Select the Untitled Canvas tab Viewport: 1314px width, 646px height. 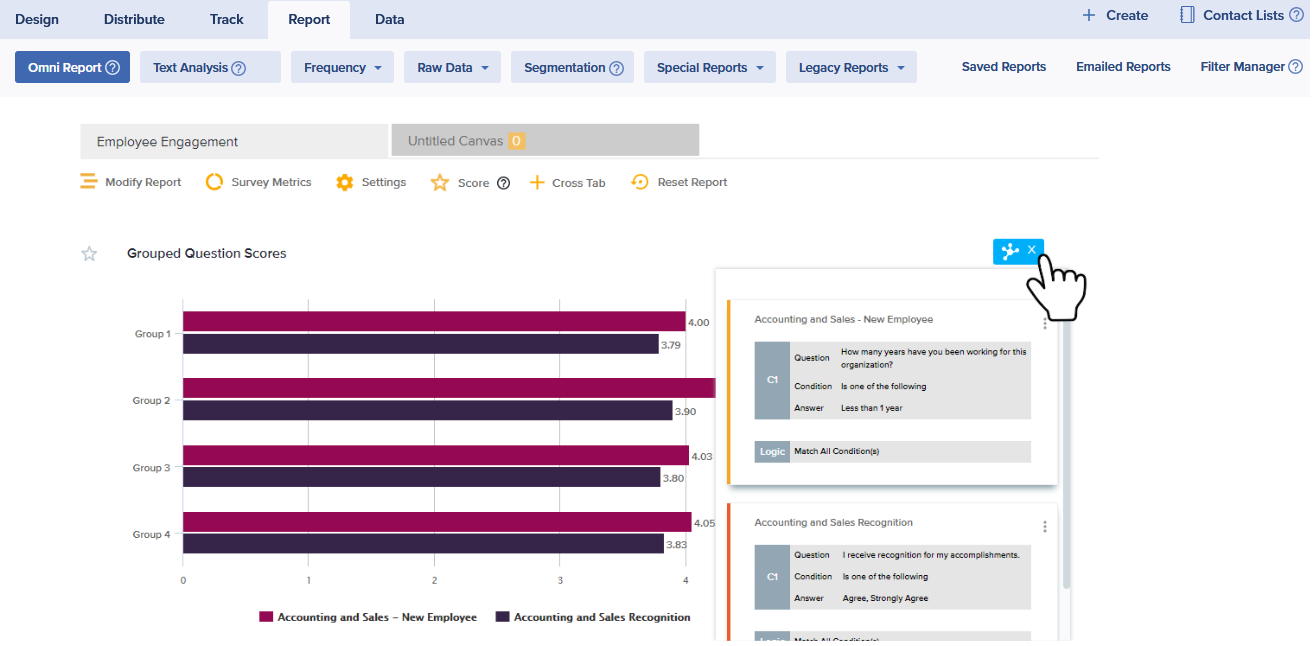tap(545, 141)
